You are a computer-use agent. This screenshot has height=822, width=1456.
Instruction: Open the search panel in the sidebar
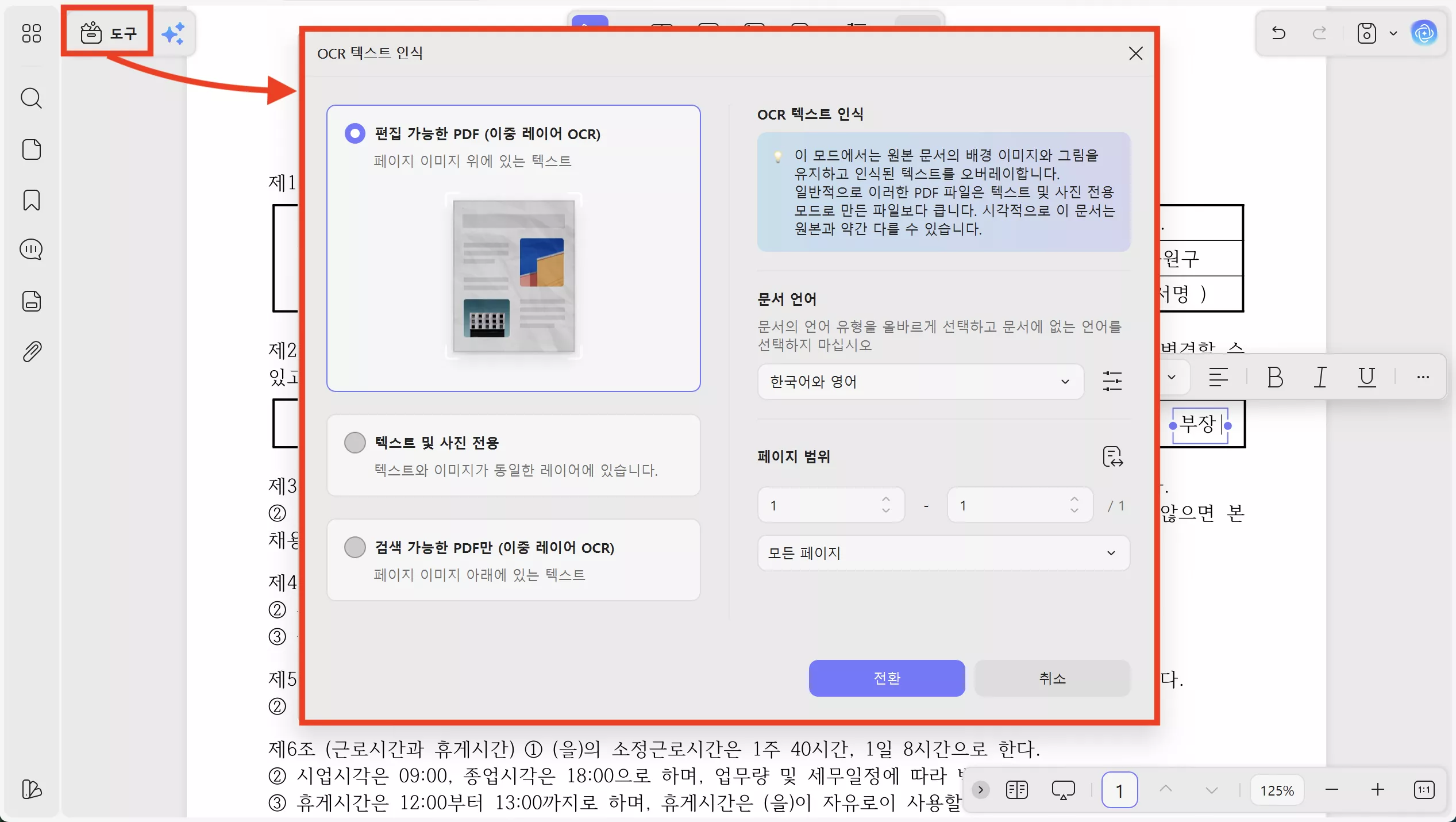coord(32,98)
